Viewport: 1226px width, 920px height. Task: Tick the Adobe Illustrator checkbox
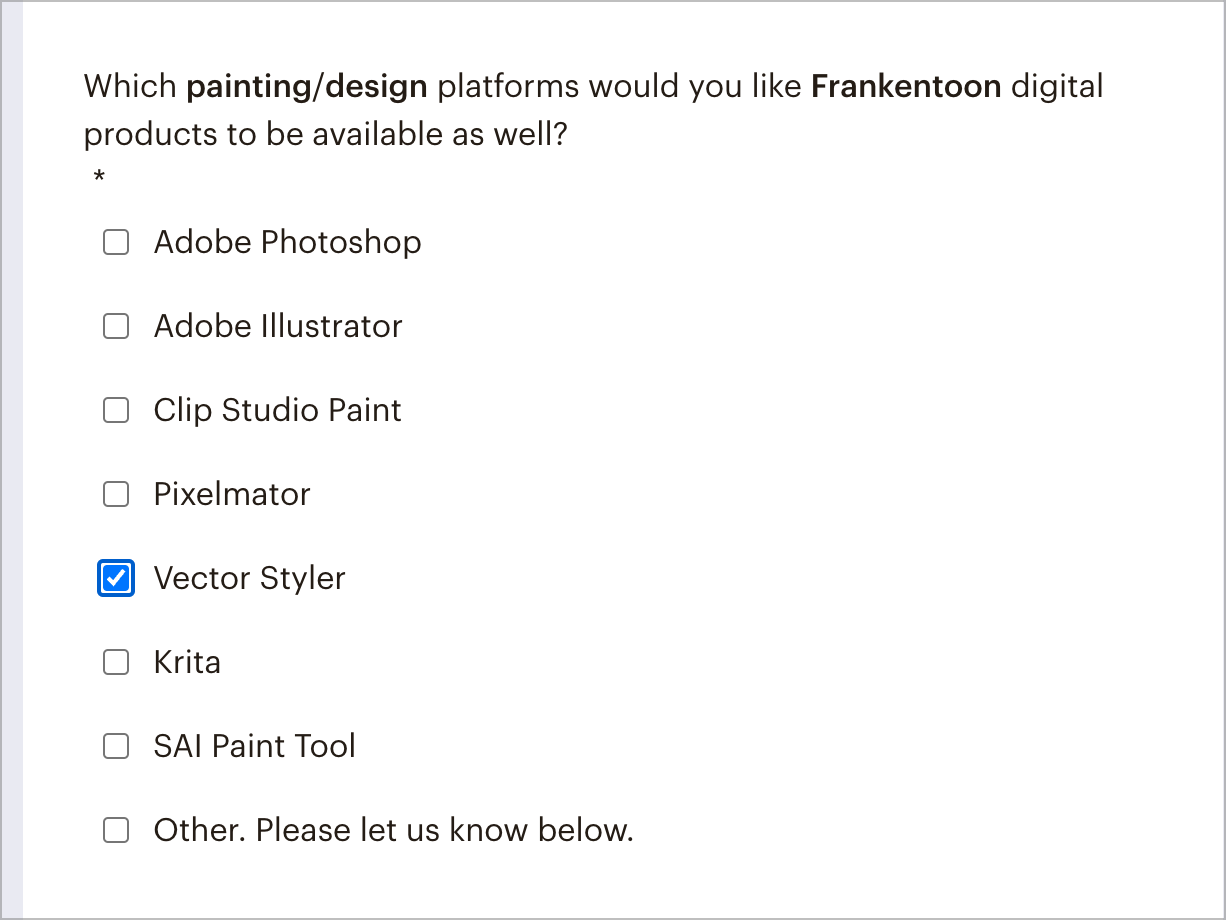coord(116,326)
